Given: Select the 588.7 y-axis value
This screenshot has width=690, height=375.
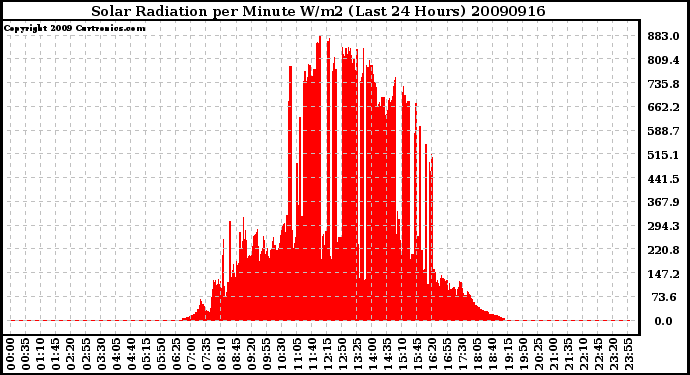Looking at the screenshot, I should (x=664, y=131).
